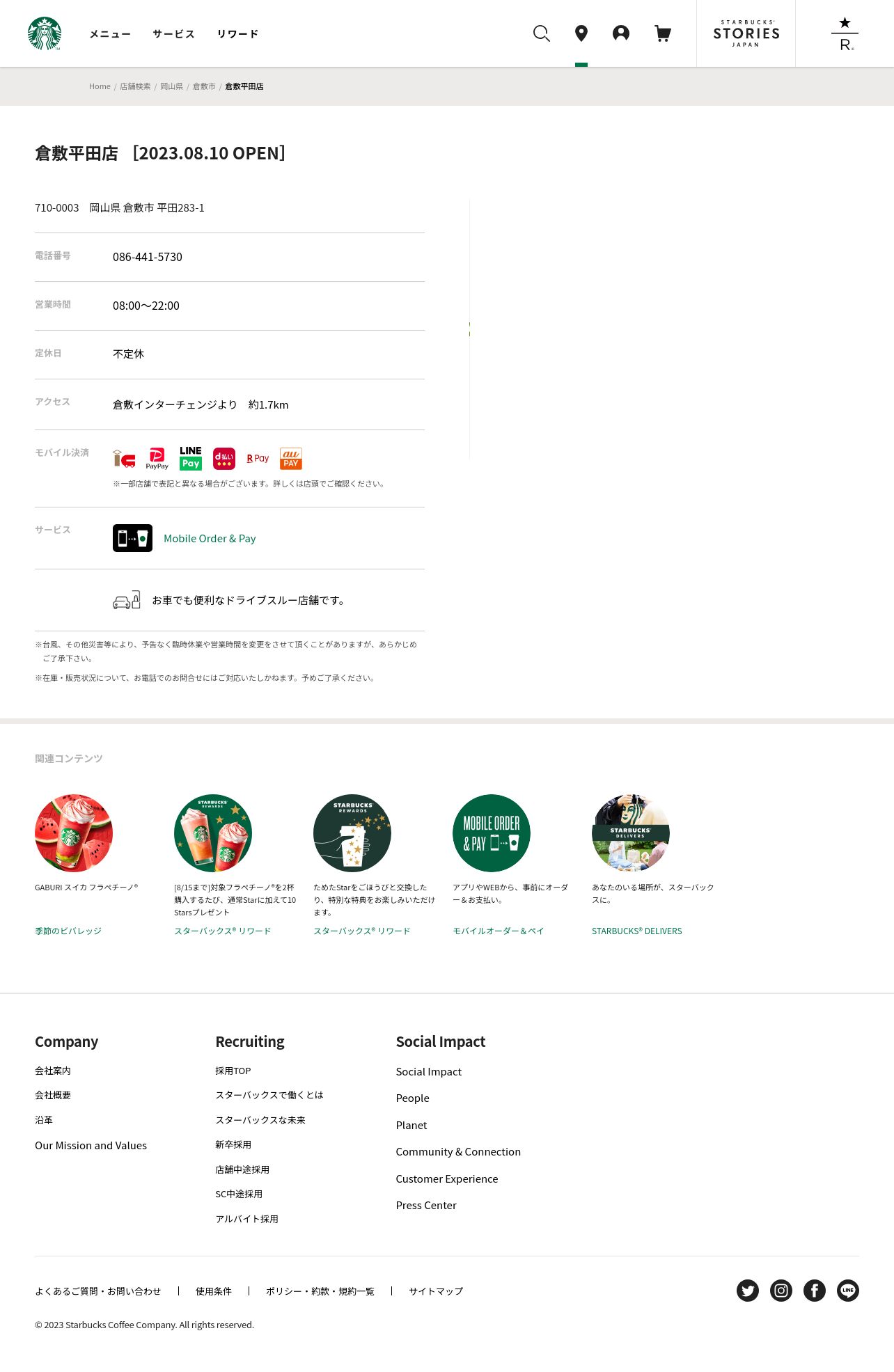The height and width of the screenshot is (1372, 894).
Task: Open the Twitter social icon
Action: [x=748, y=1291]
